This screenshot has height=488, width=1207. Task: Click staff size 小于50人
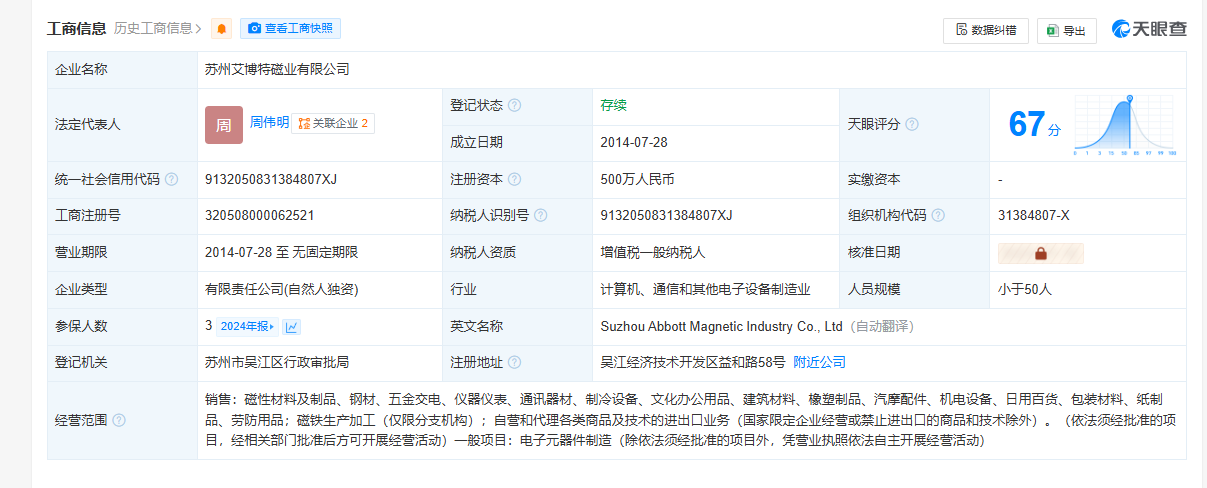tap(1025, 290)
